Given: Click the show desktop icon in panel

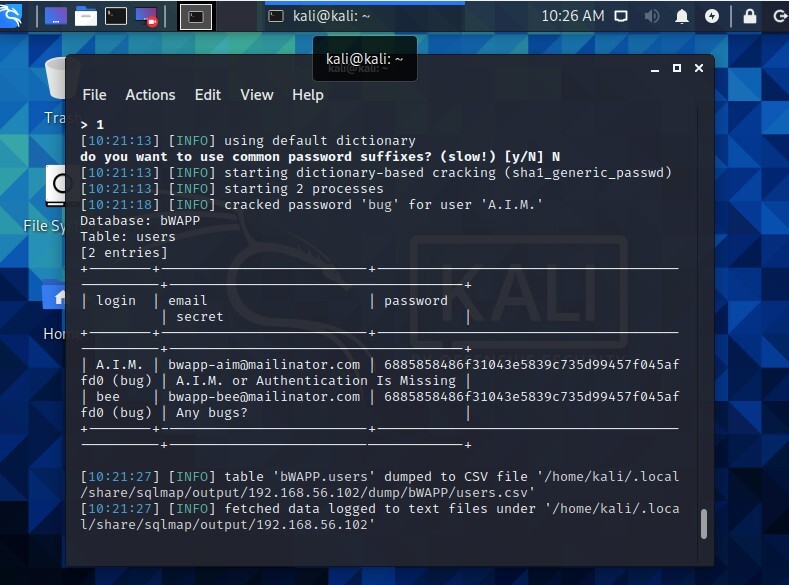Looking at the screenshot, I should (x=56, y=16).
